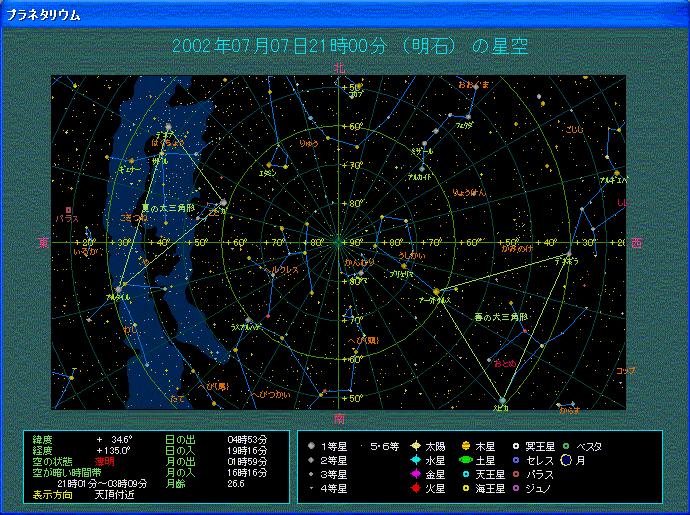The image size is (690, 515).
Task: Click the star Arcturus (アークトゥルス) on the map
Action: point(436,292)
